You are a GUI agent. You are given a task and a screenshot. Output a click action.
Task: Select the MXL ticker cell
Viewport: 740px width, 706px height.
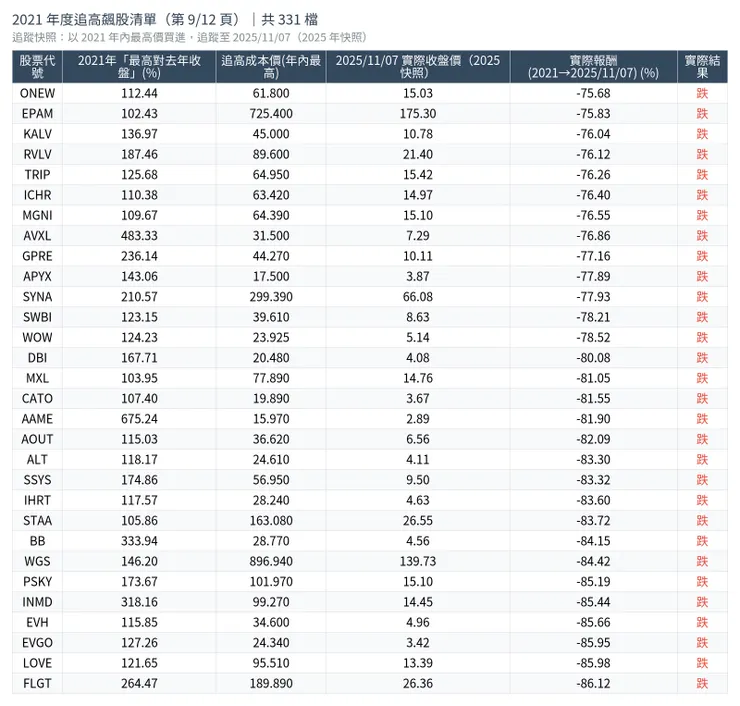coord(37,378)
